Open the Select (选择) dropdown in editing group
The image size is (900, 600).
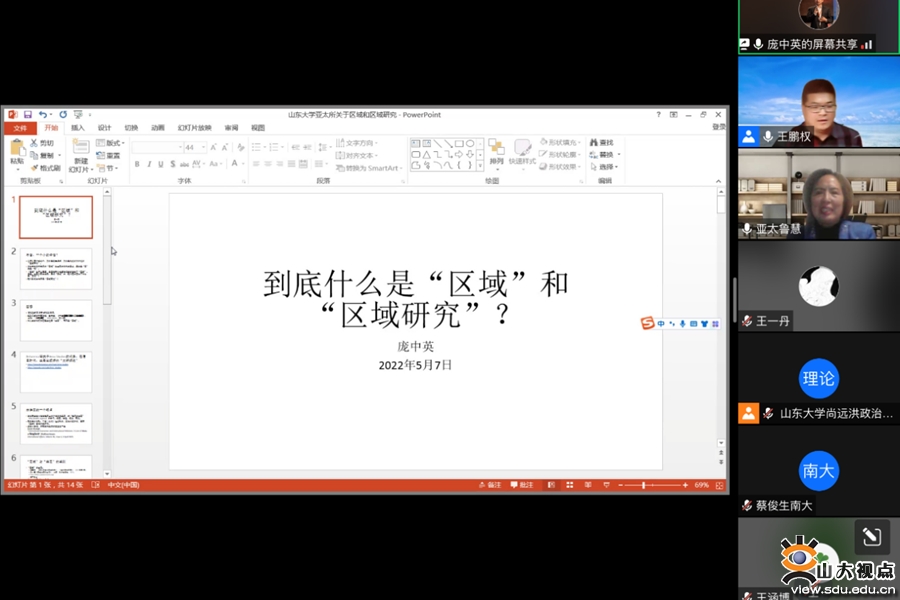tap(607, 167)
